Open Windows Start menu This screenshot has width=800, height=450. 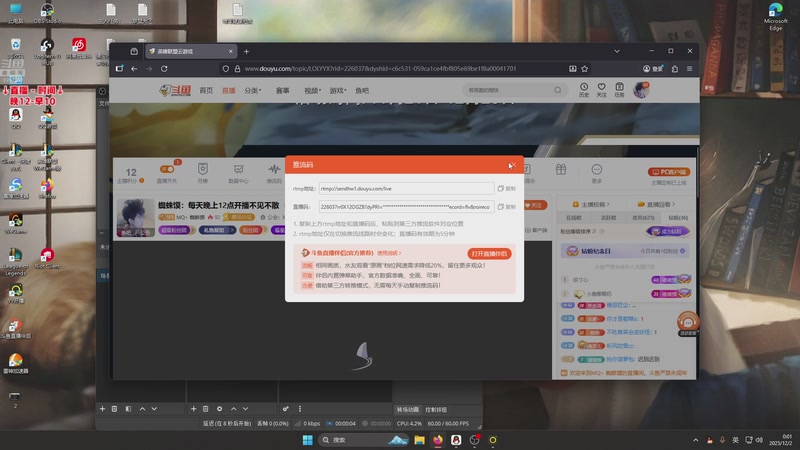[308, 440]
